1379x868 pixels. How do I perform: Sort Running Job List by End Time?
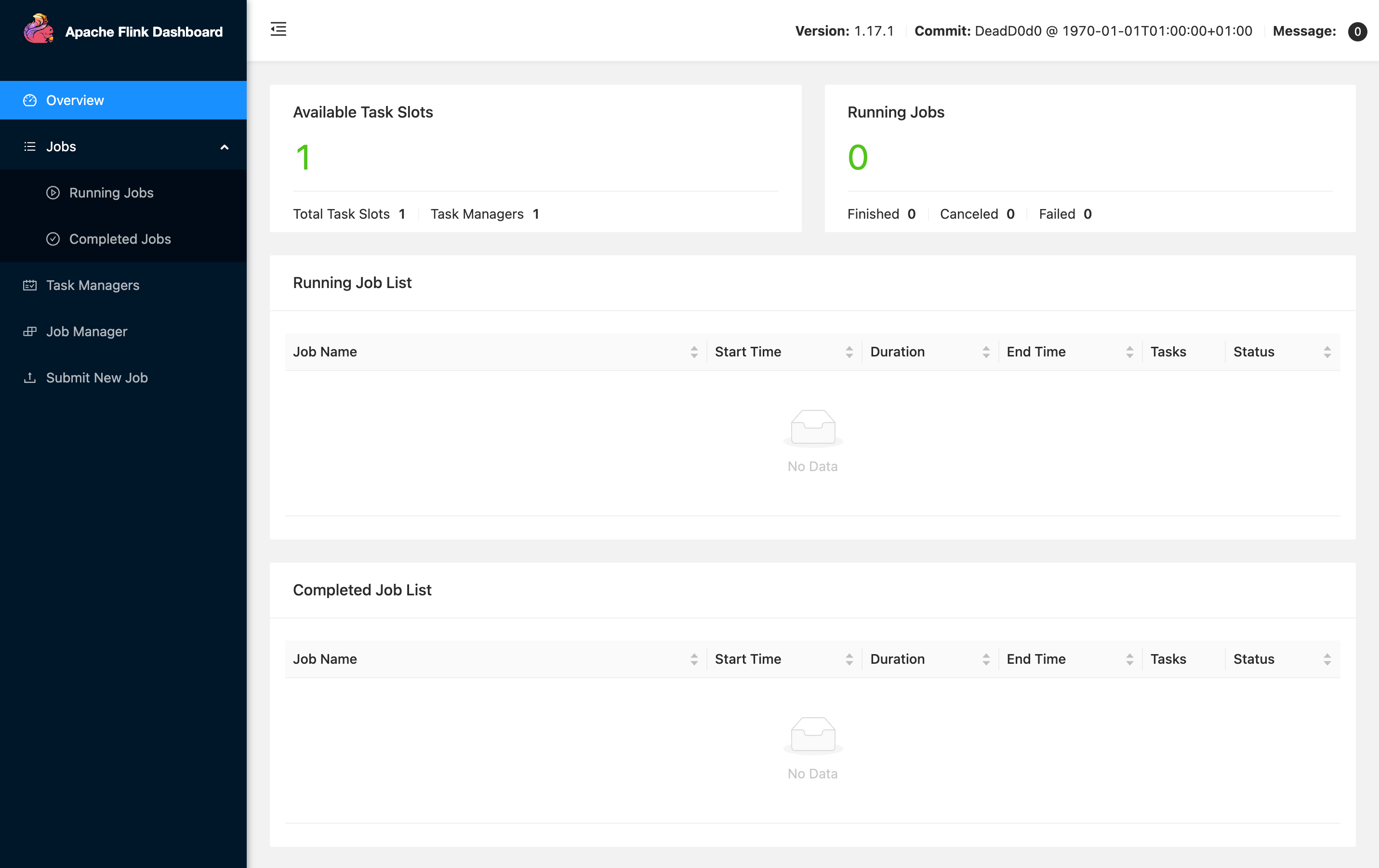[x=1130, y=352]
